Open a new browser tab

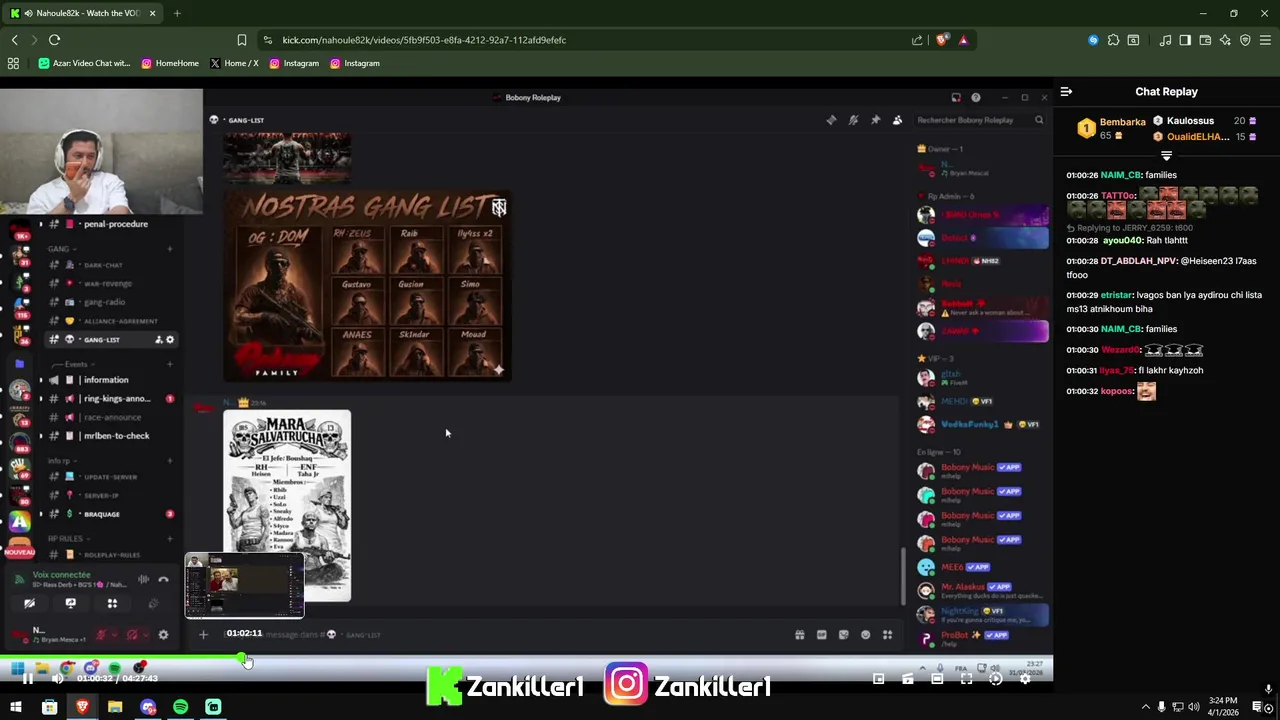pos(177,13)
